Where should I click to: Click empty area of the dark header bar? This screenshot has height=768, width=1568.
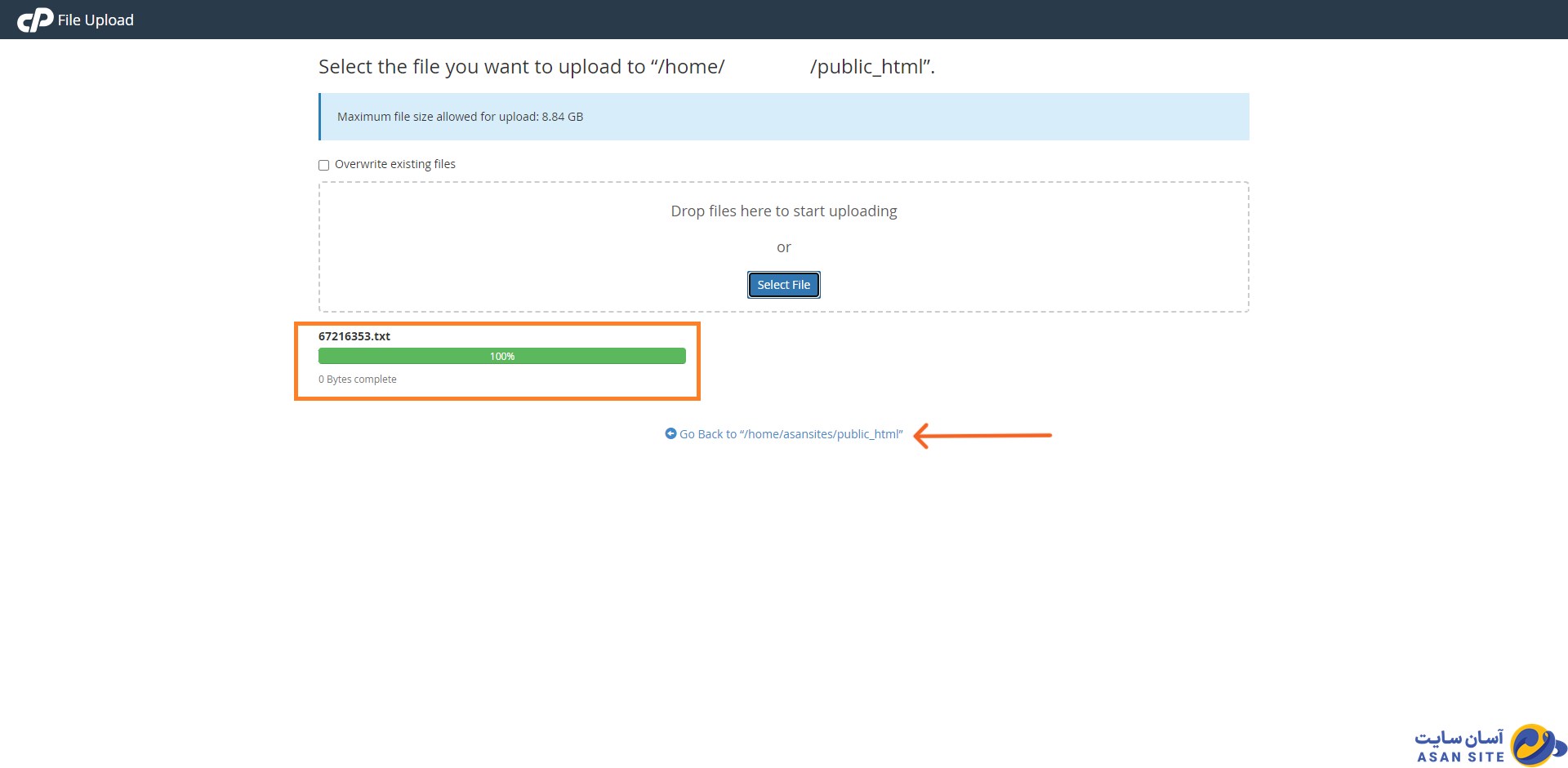[x=817, y=20]
